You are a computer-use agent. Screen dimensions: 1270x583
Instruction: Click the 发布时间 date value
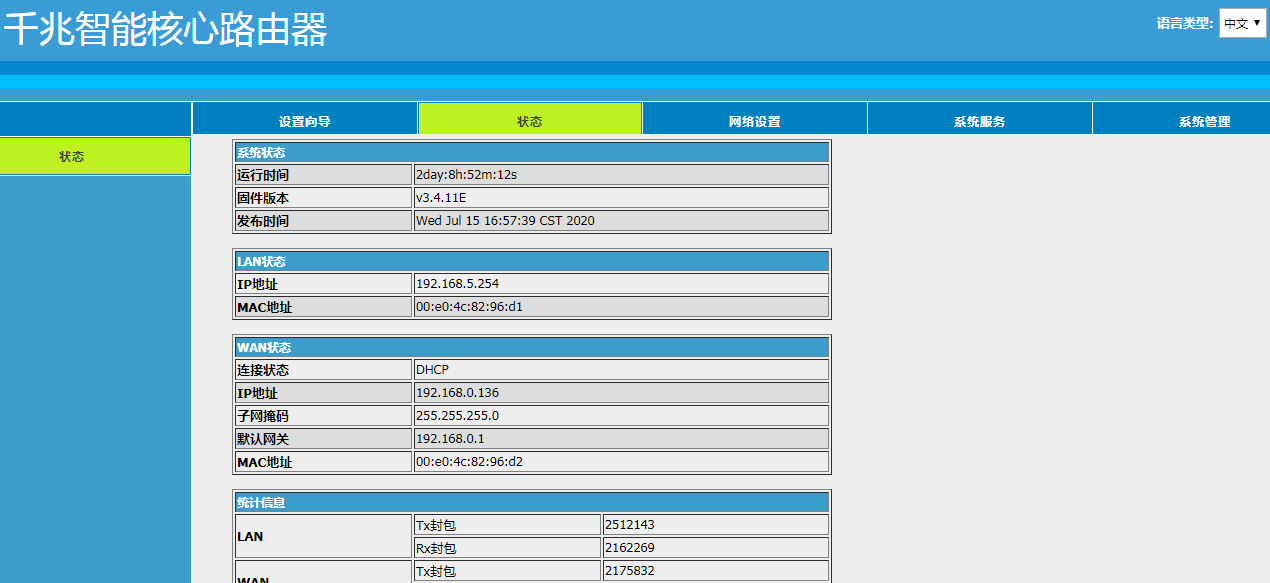click(505, 221)
